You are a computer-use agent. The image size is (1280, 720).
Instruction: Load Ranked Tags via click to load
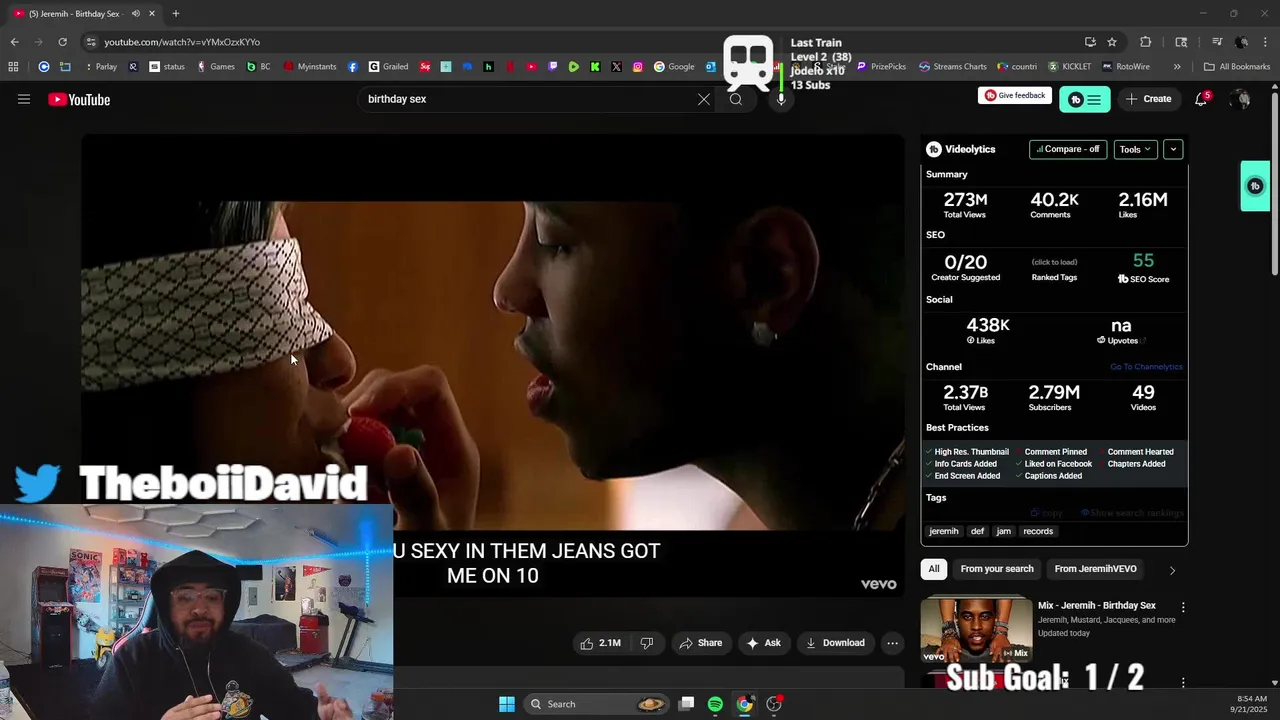tap(1054, 262)
